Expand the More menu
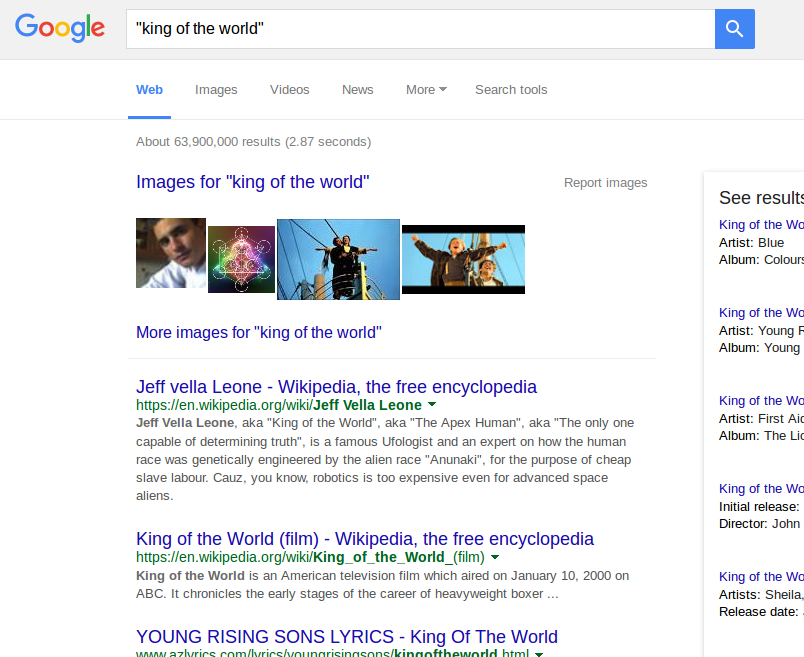The height and width of the screenshot is (657, 804). click(426, 90)
